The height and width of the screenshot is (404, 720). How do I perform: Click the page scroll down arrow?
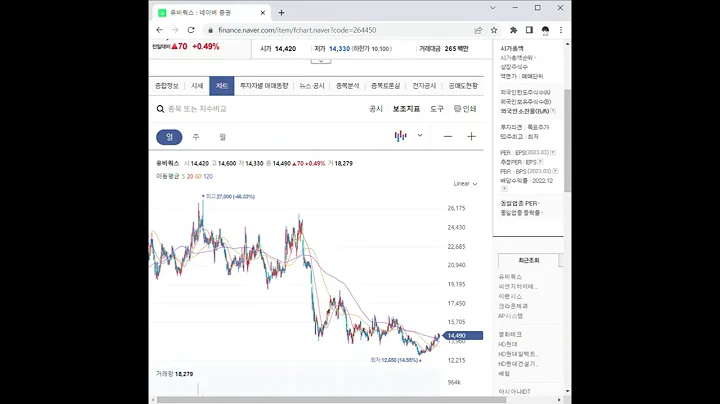point(568,392)
